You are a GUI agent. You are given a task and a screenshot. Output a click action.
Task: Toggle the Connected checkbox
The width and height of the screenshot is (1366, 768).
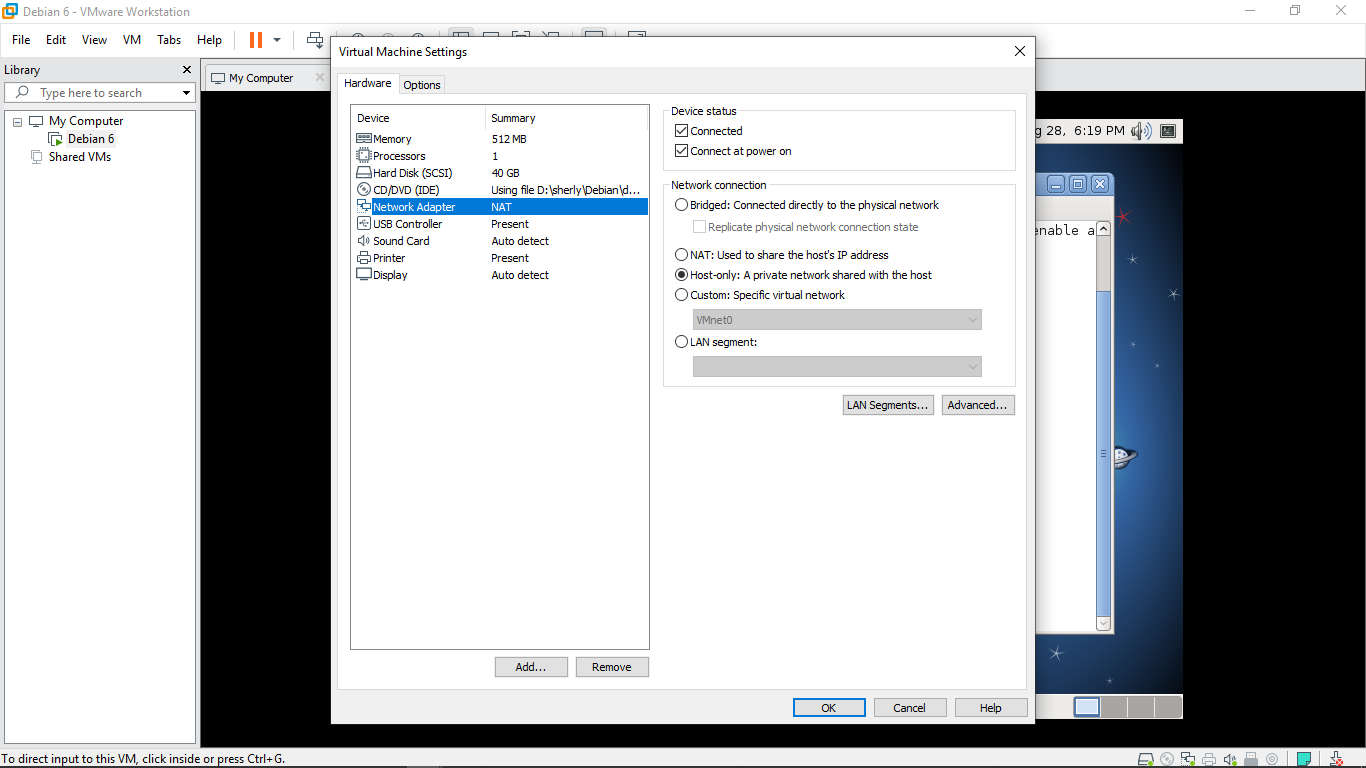point(682,131)
